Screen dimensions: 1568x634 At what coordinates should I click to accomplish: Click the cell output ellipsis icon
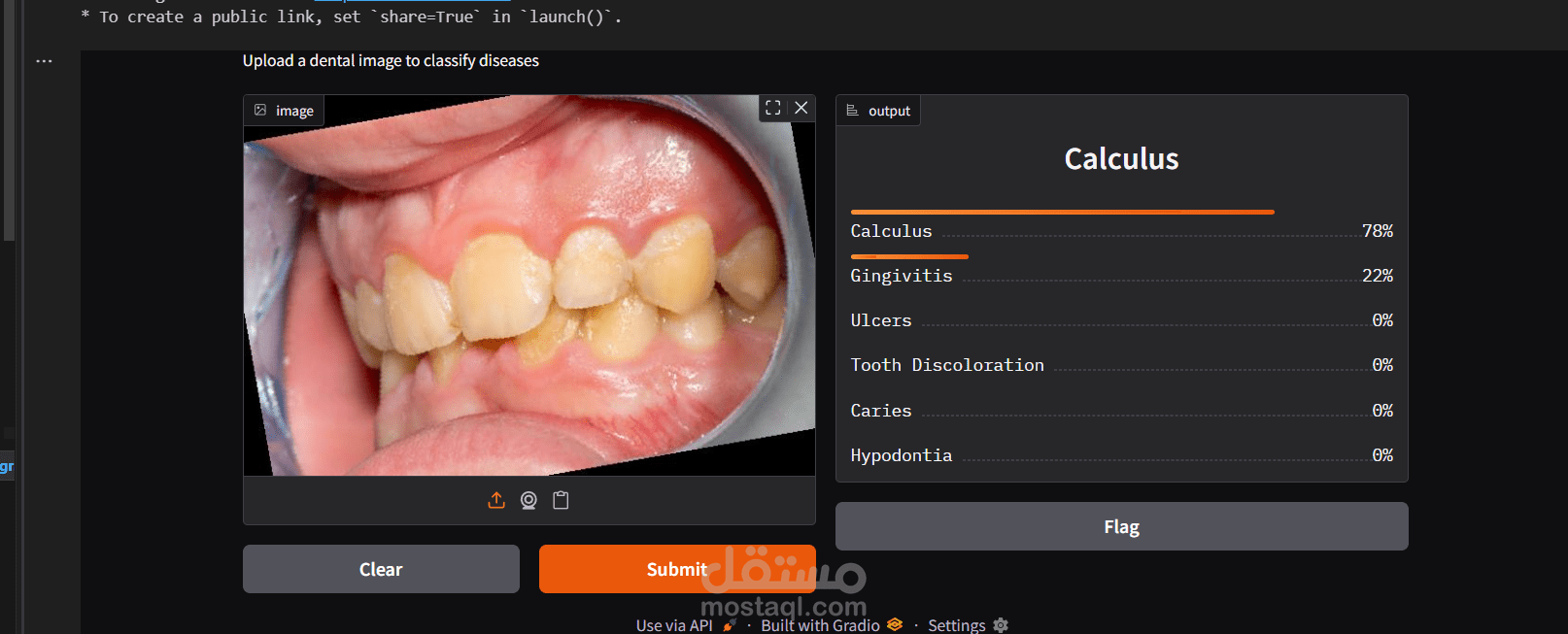[x=44, y=61]
